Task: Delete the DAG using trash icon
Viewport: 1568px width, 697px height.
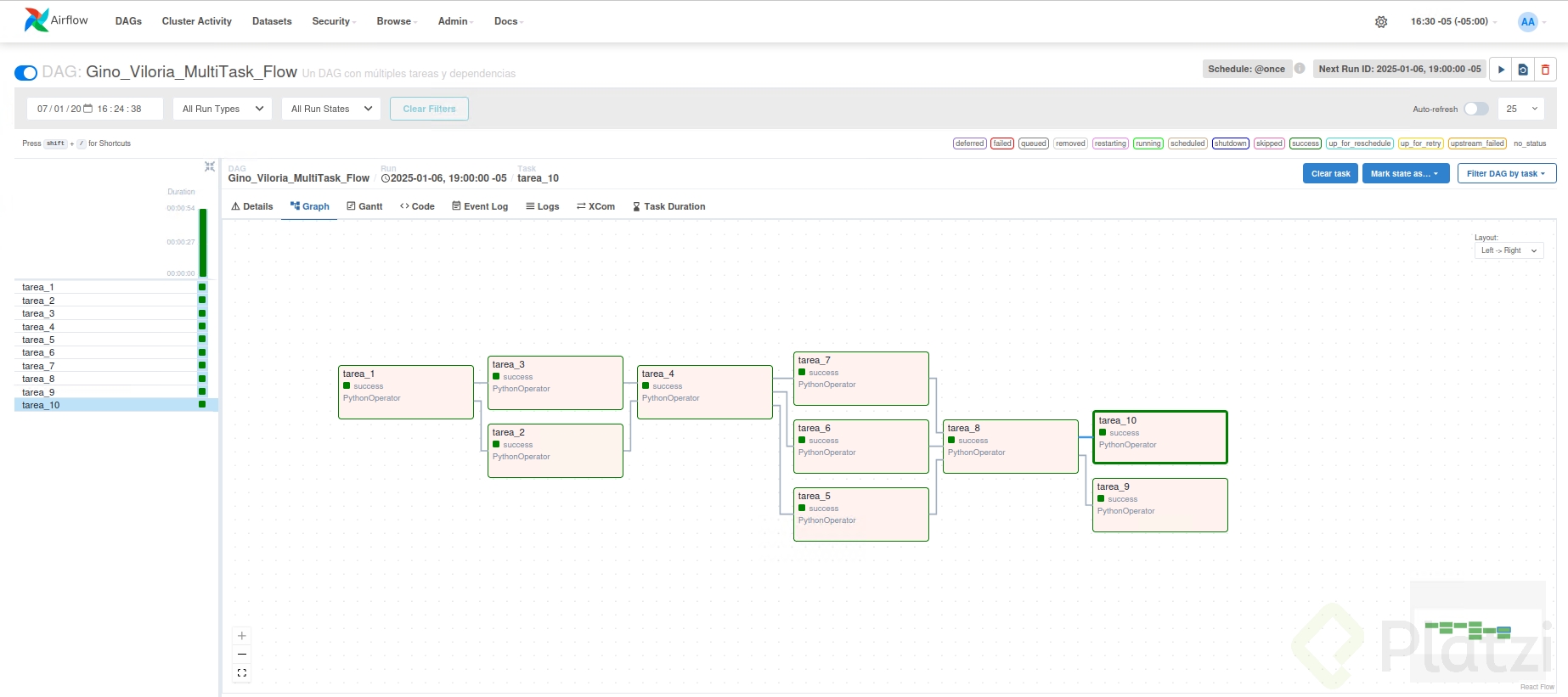Action: tap(1545, 70)
